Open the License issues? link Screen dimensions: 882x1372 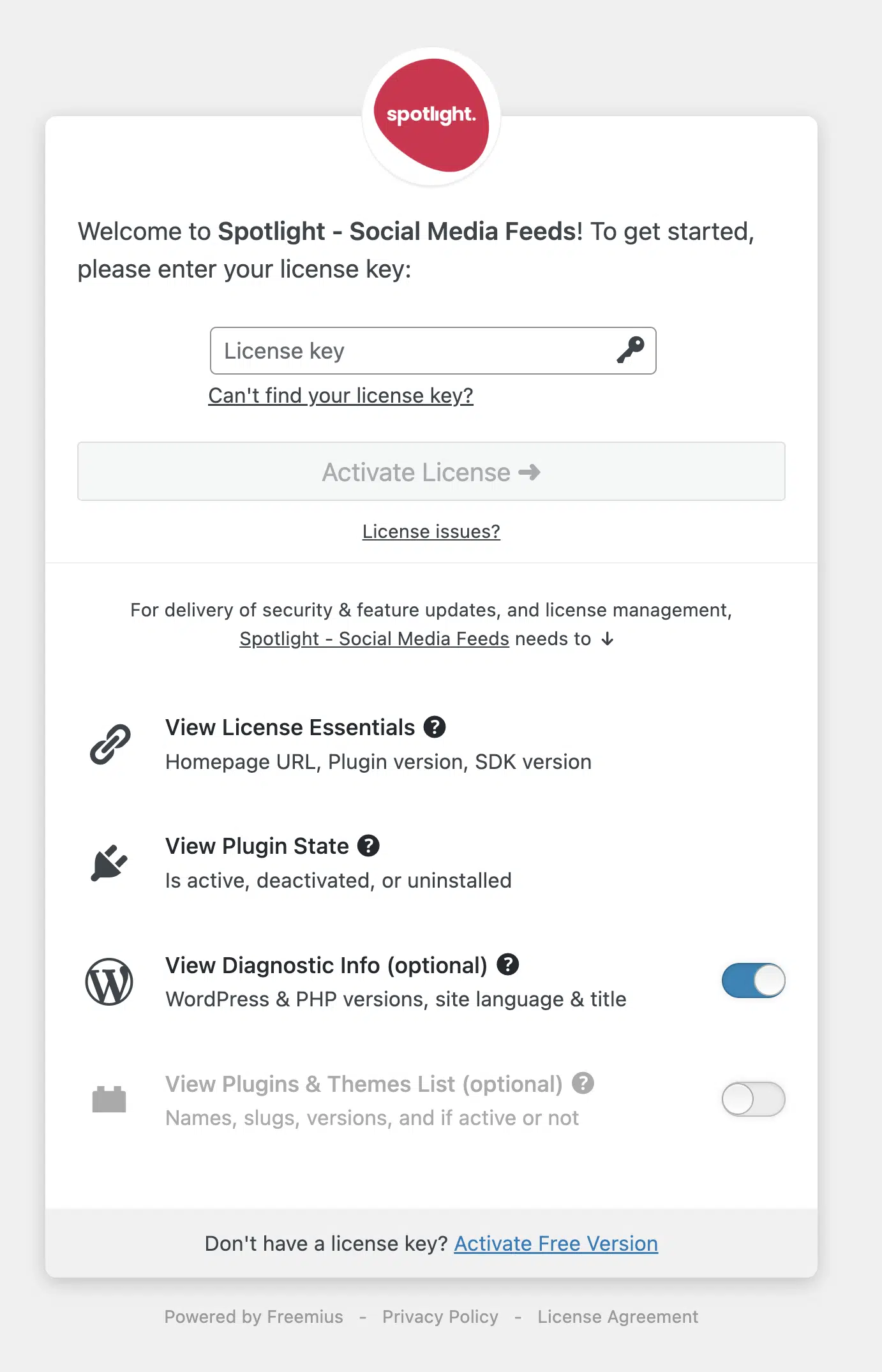point(431,532)
